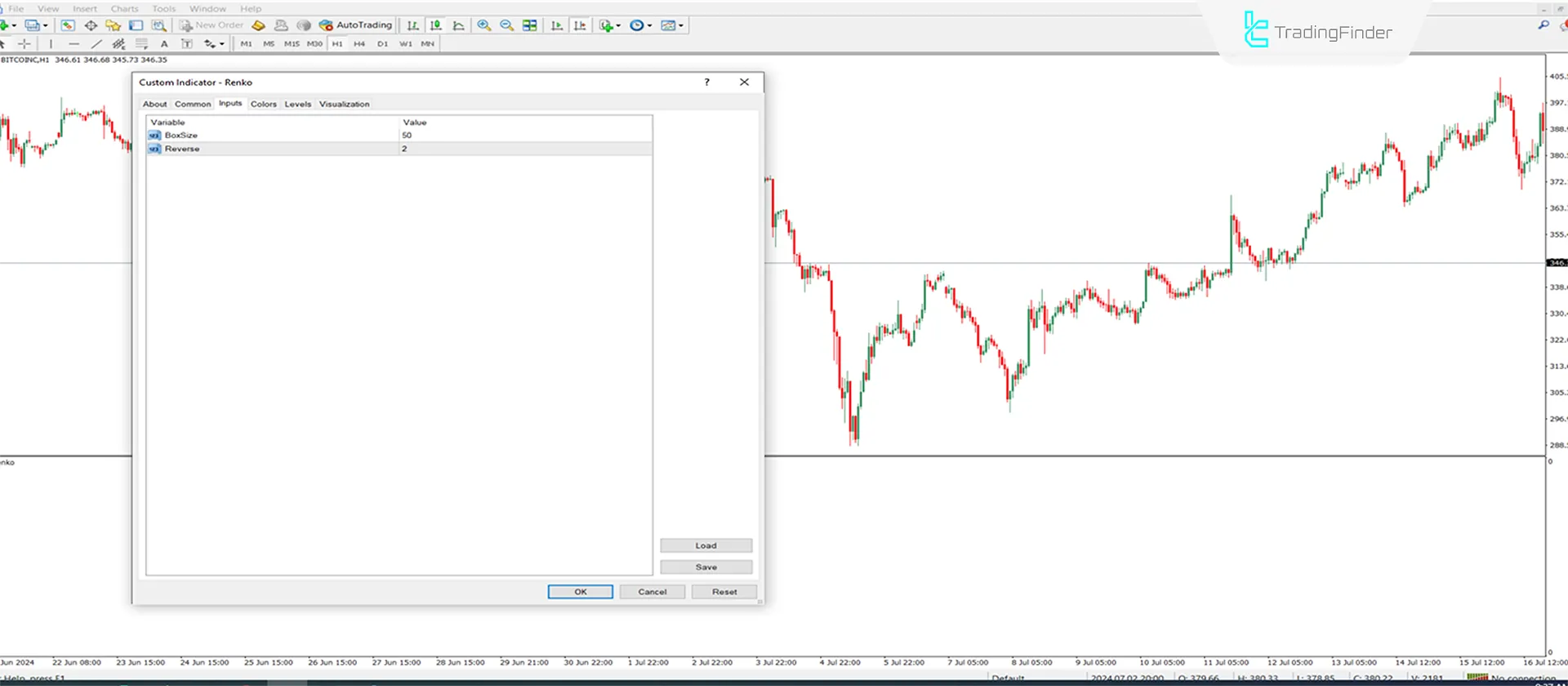This screenshot has width=1568, height=686.
Task: Toggle the AutoTrading button
Action: tap(356, 25)
